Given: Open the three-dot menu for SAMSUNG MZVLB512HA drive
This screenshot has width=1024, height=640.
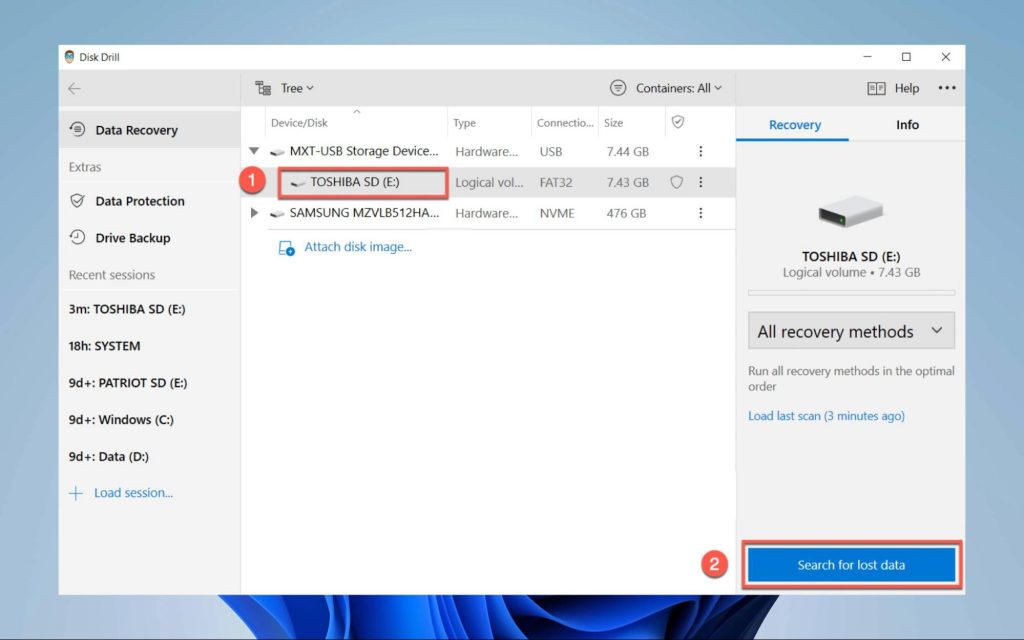Looking at the screenshot, I should pos(701,213).
